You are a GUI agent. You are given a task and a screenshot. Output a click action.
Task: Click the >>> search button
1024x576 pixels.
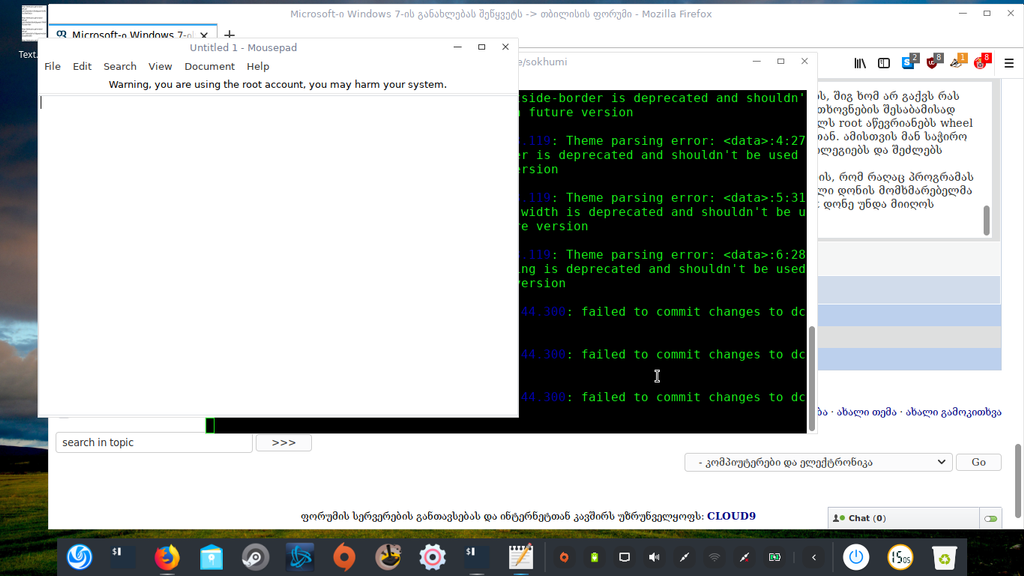pos(283,443)
